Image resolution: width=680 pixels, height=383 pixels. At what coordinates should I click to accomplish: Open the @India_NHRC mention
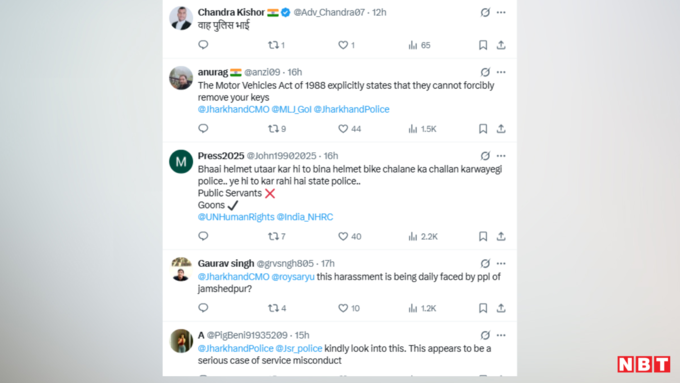pyautogui.click(x=305, y=217)
